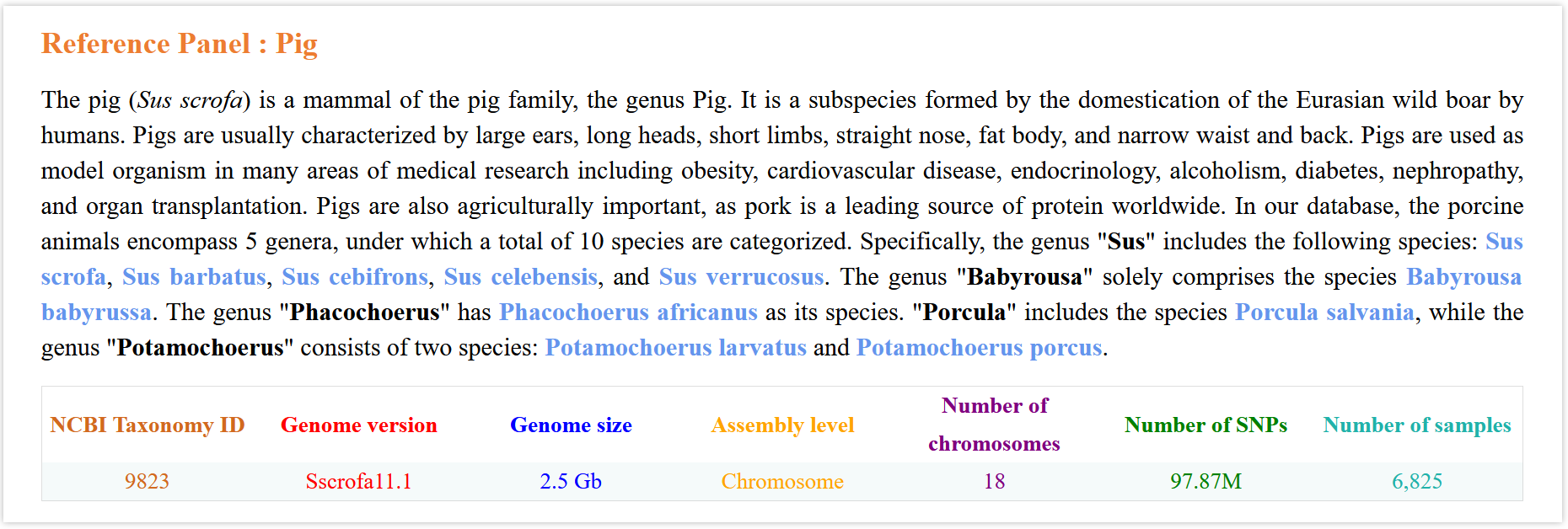Select the Genome version column header

(359, 425)
